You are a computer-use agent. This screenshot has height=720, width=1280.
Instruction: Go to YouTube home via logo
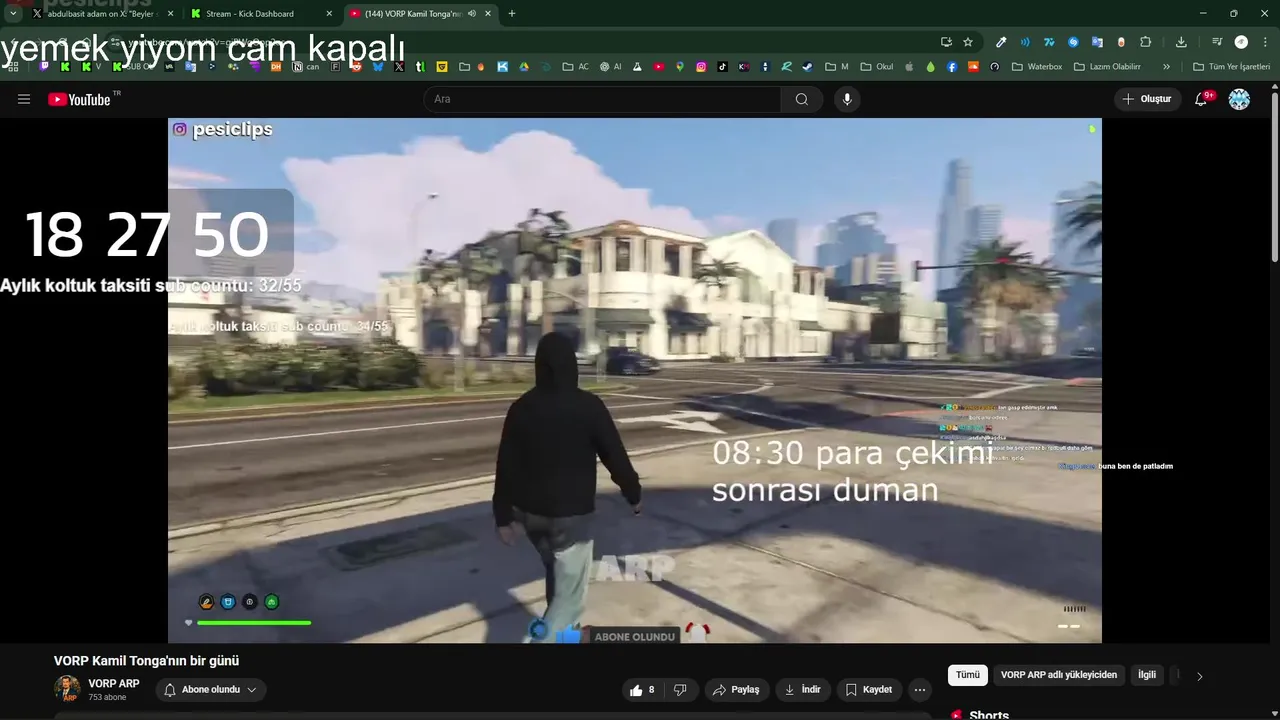80,99
